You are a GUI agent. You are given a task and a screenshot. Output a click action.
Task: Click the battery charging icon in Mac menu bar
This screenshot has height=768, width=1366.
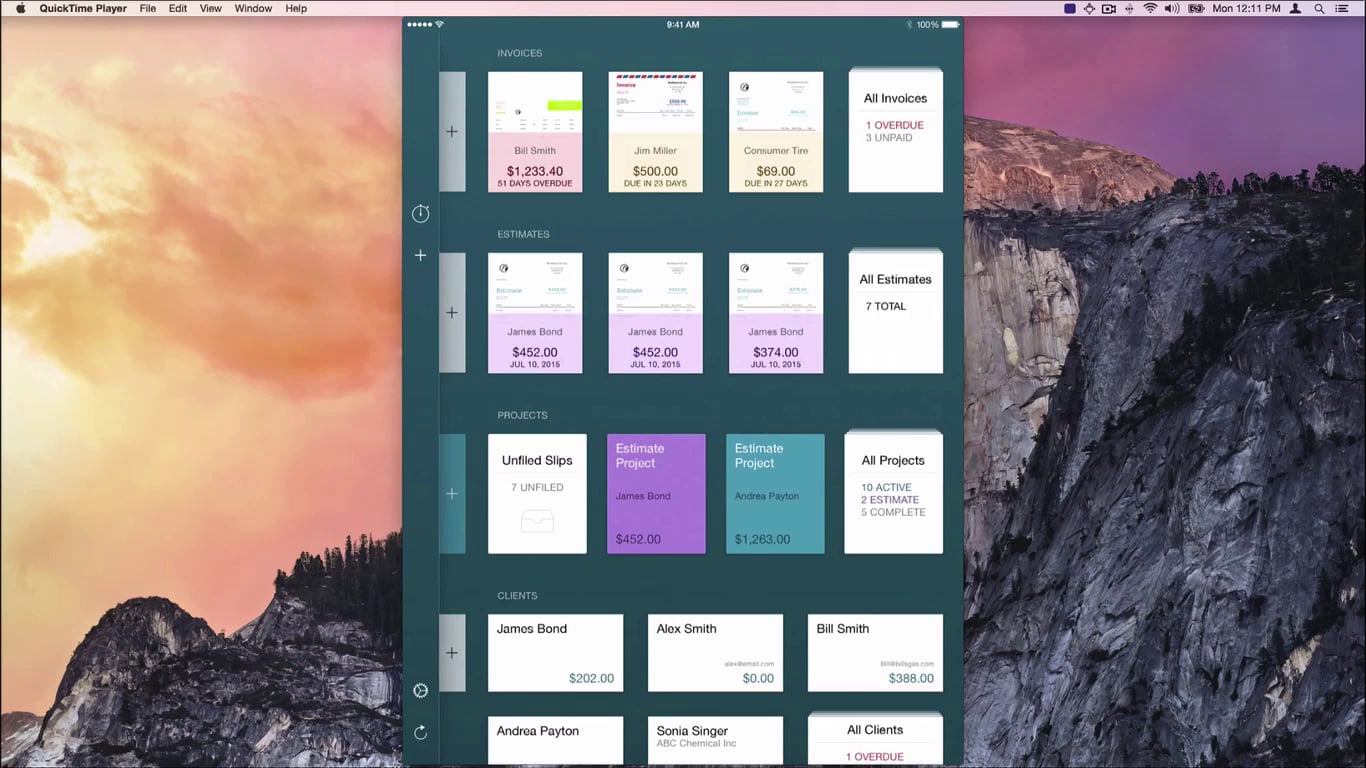1196,8
